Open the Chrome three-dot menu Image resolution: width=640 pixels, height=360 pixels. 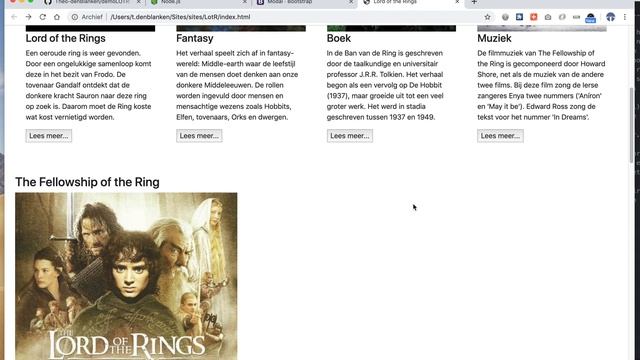click(x=624, y=17)
